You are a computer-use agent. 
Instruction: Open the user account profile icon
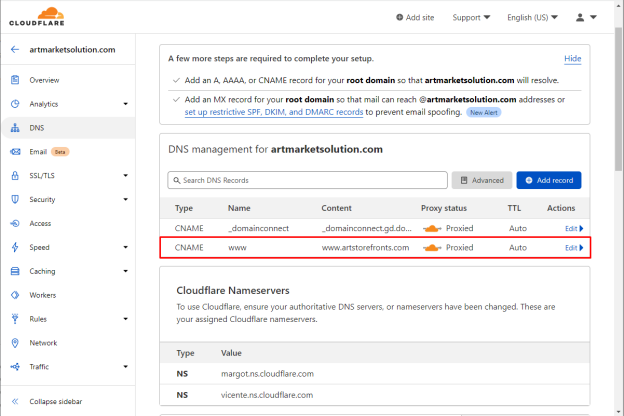coord(580,17)
